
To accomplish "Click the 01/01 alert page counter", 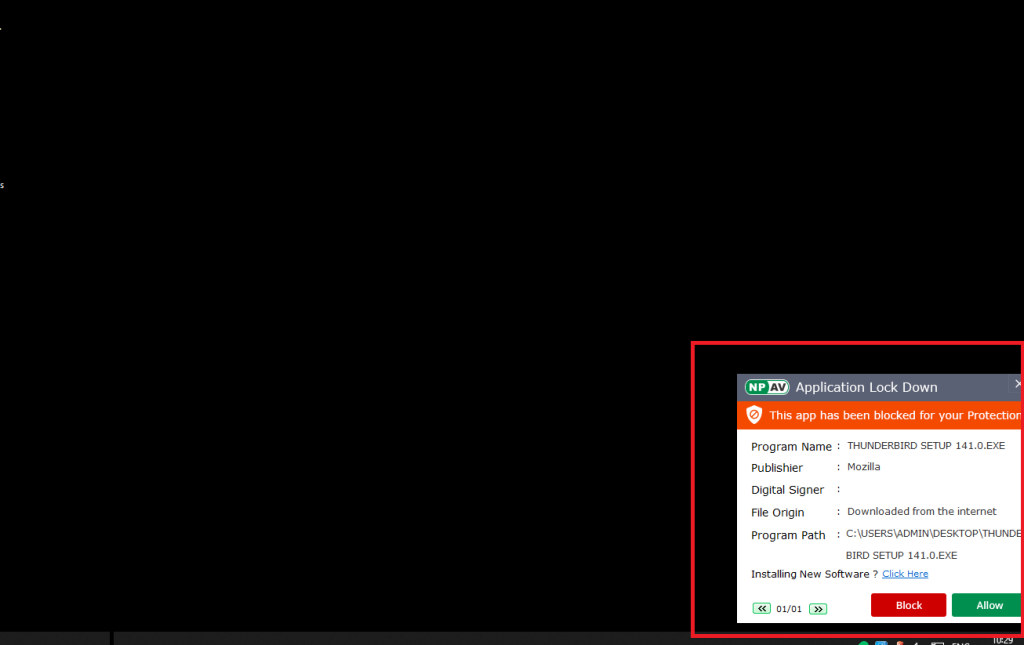I will pyautogui.click(x=789, y=608).
